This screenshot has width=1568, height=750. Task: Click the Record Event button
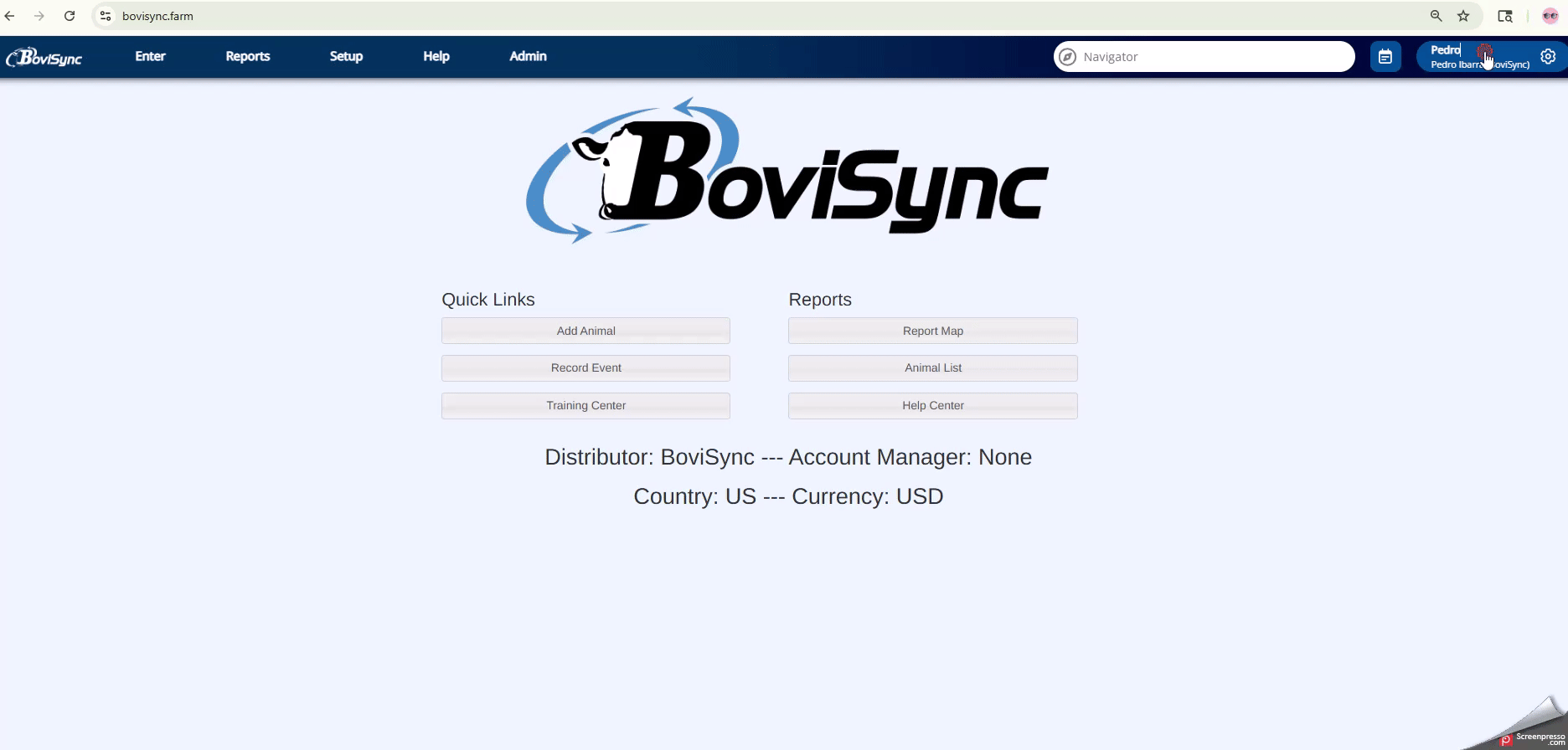click(x=585, y=368)
